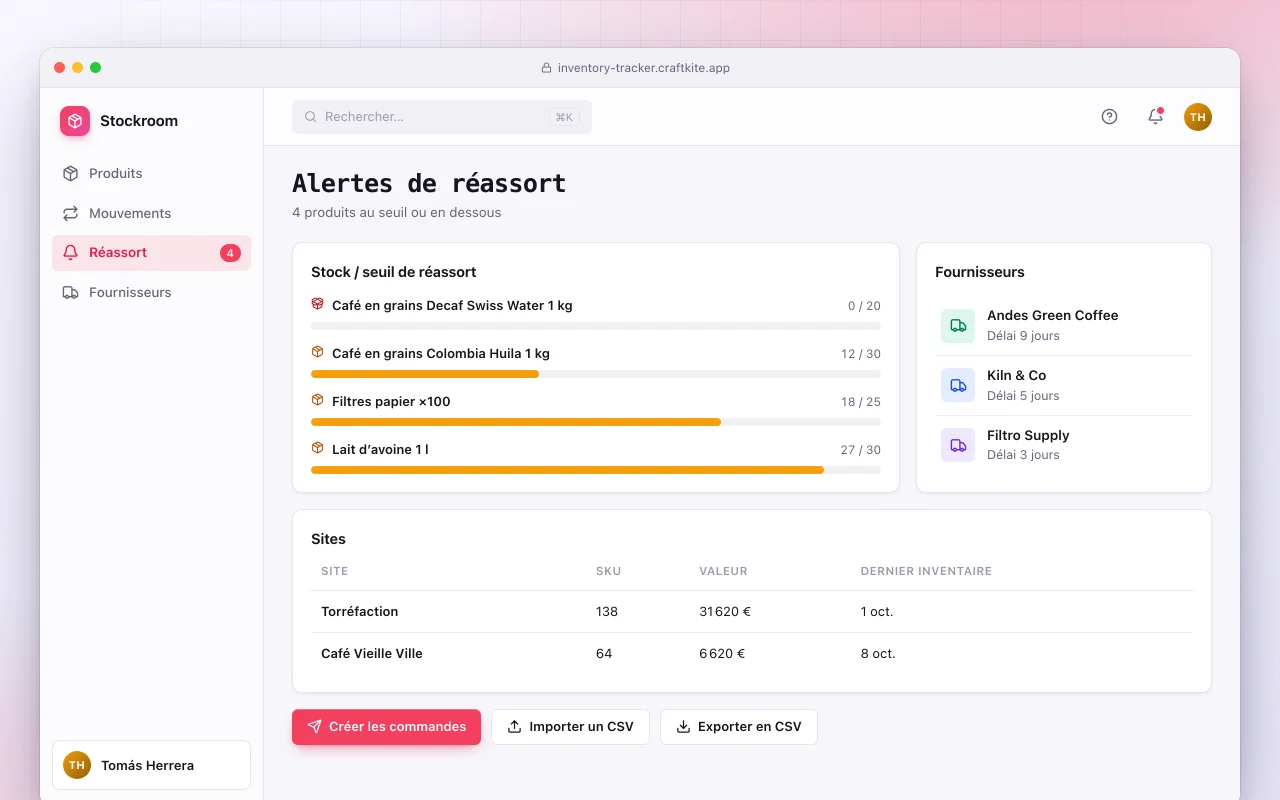Click the Filtro Supply truck icon
The height and width of the screenshot is (800, 1280).
(x=958, y=445)
